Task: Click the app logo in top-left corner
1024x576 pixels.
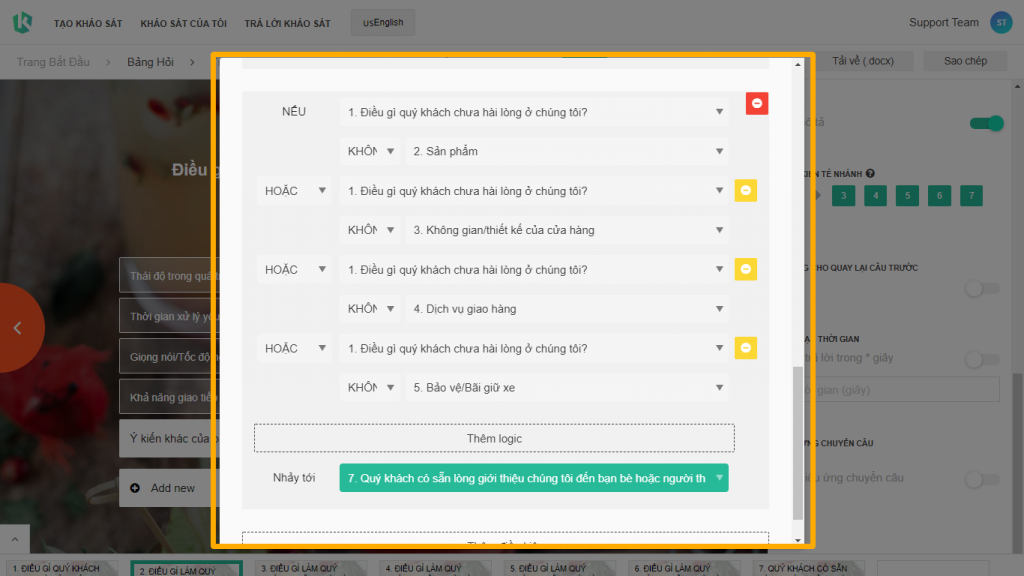Action: pos(22,22)
